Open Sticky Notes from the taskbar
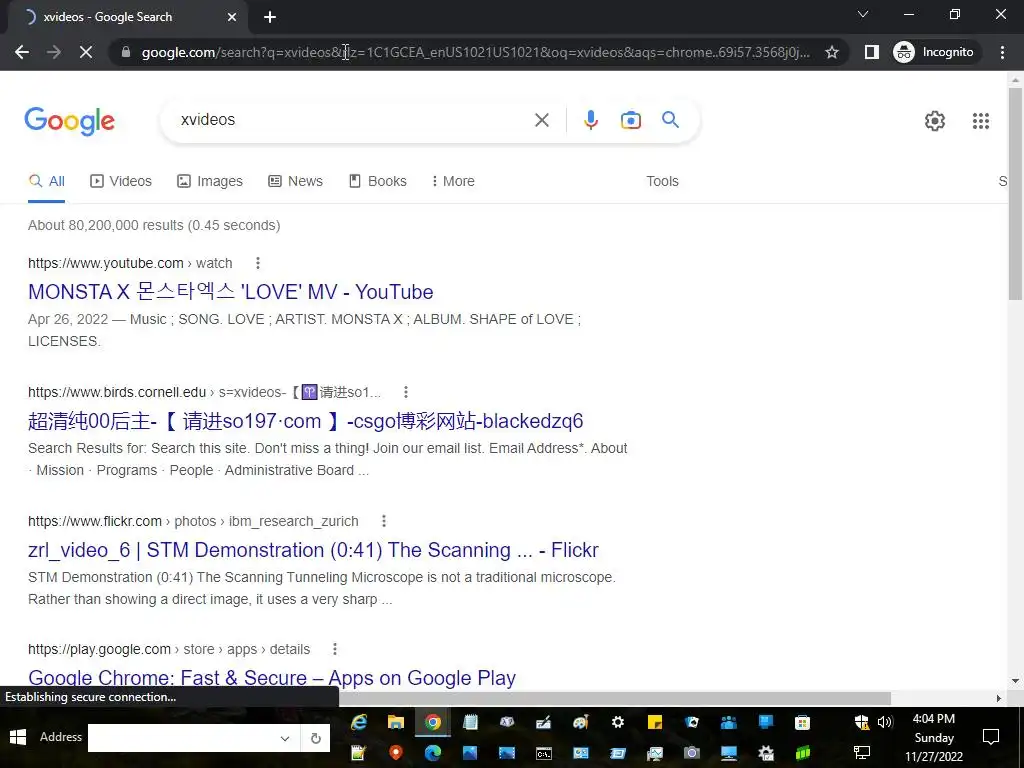The image size is (1024, 768). tap(654, 722)
